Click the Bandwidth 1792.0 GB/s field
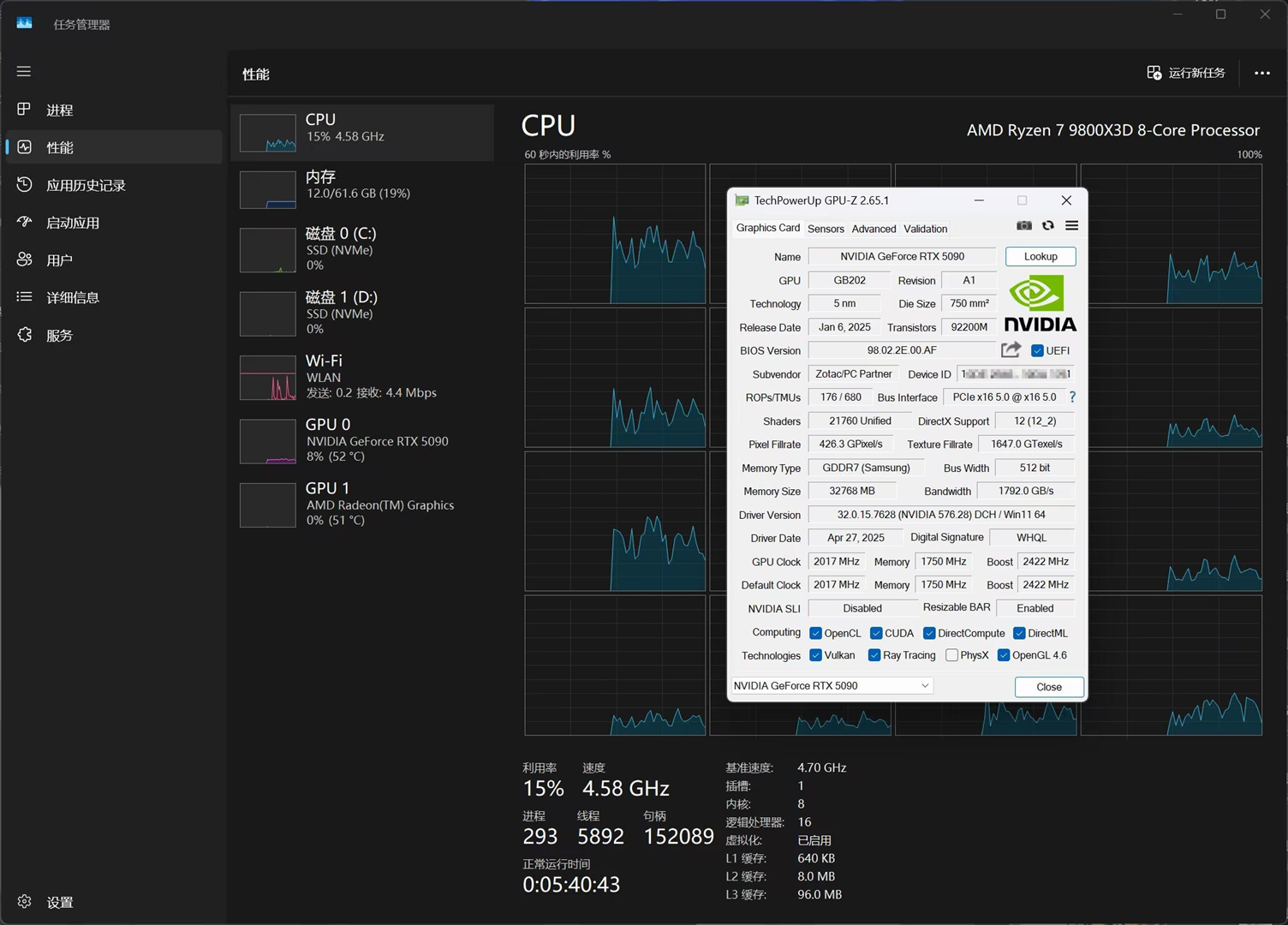Image resolution: width=1288 pixels, height=925 pixels. 1026,491
